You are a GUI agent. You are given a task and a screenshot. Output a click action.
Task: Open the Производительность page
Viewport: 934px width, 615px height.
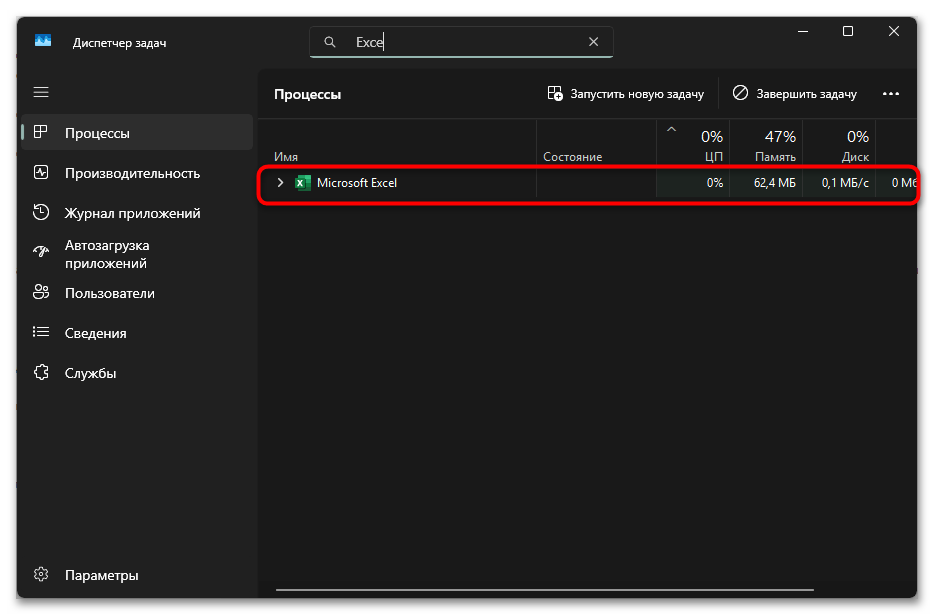pyautogui.click(x=132, y=173)
